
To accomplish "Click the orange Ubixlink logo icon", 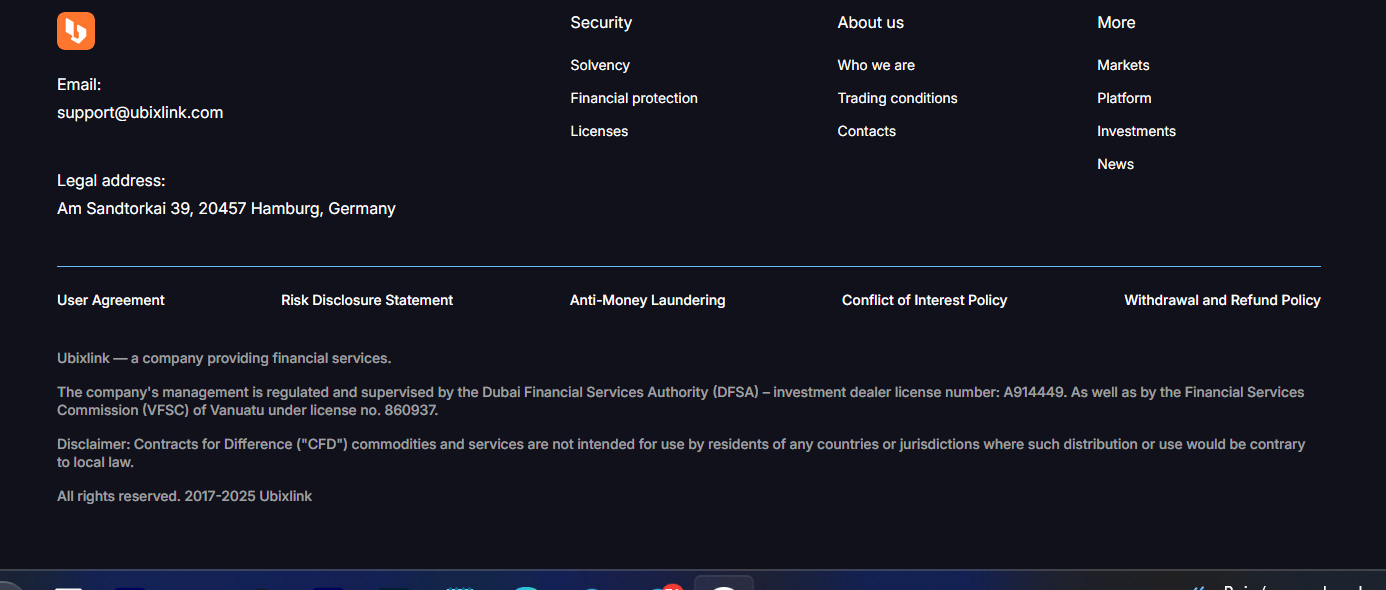I will (x=76, y=31).
